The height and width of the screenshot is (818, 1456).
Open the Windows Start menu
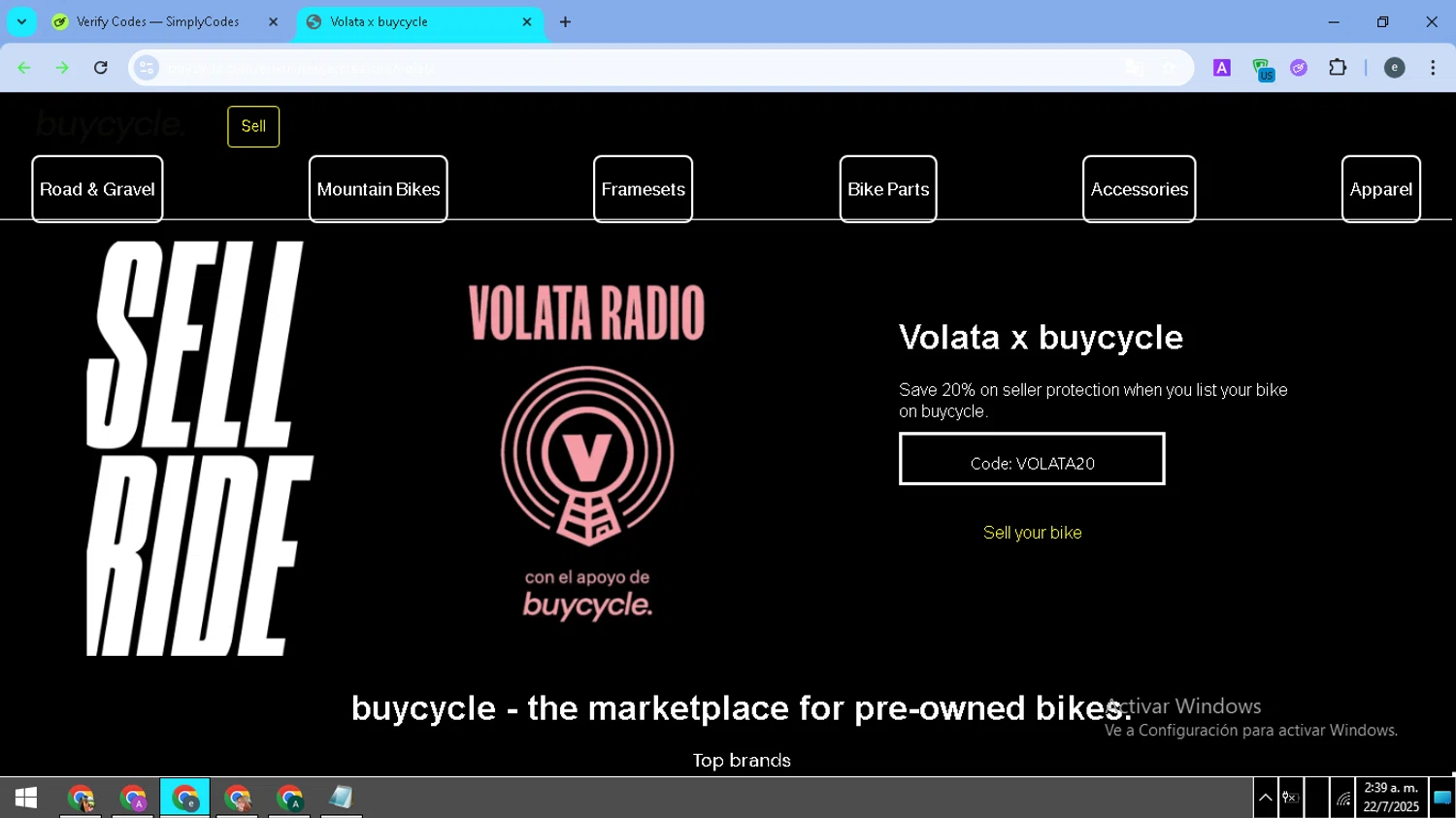point(26,798)
